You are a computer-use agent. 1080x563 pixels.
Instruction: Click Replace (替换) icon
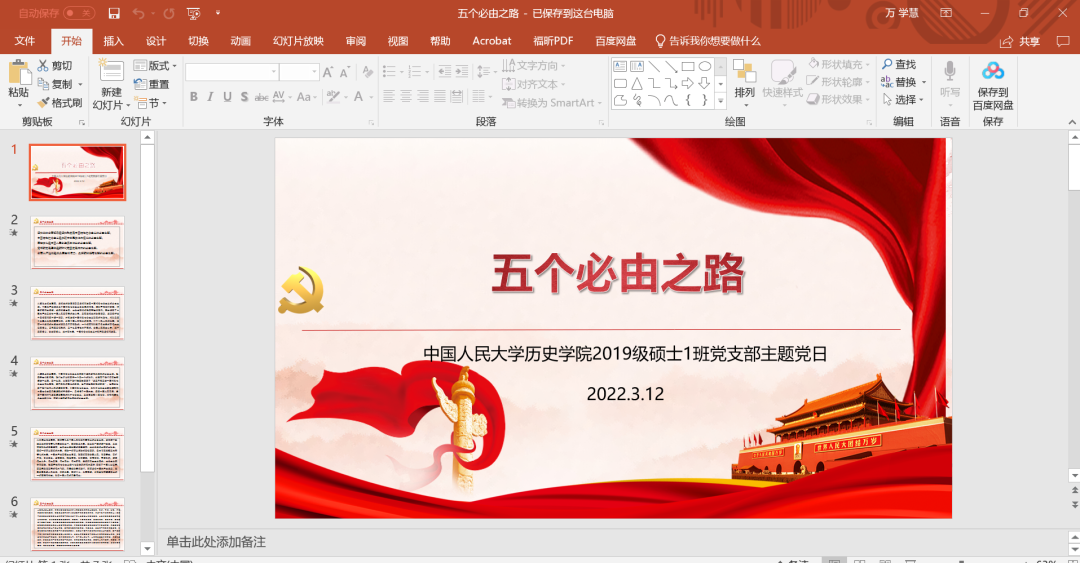(886, 82)
